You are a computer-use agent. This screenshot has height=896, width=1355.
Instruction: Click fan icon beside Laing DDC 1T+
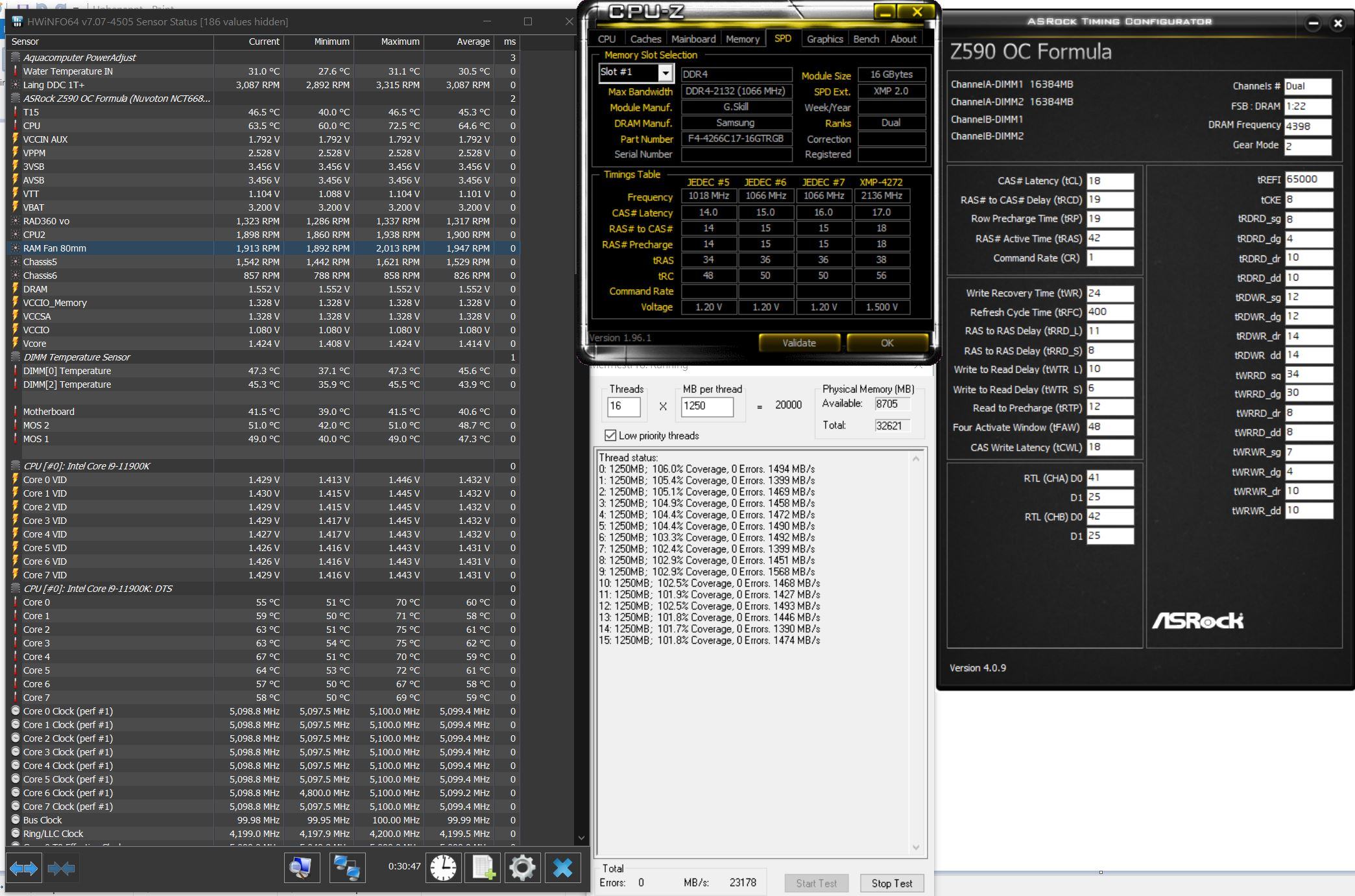point(16,85)
